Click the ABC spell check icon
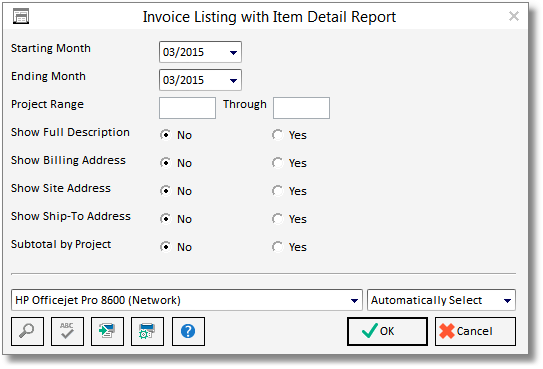 tap(67, 331)
